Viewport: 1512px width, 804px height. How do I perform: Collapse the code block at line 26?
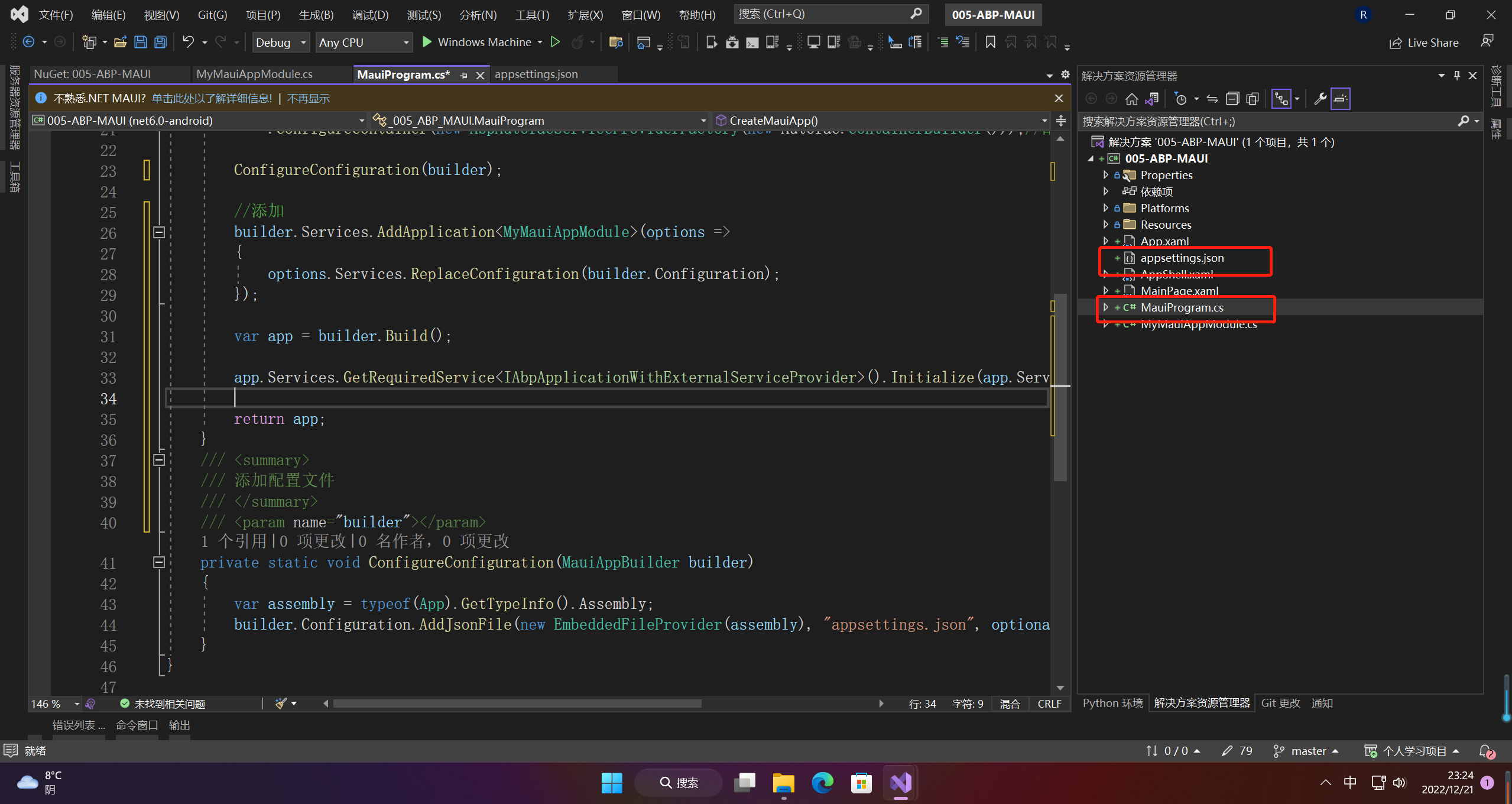click(x=158, y=232)
